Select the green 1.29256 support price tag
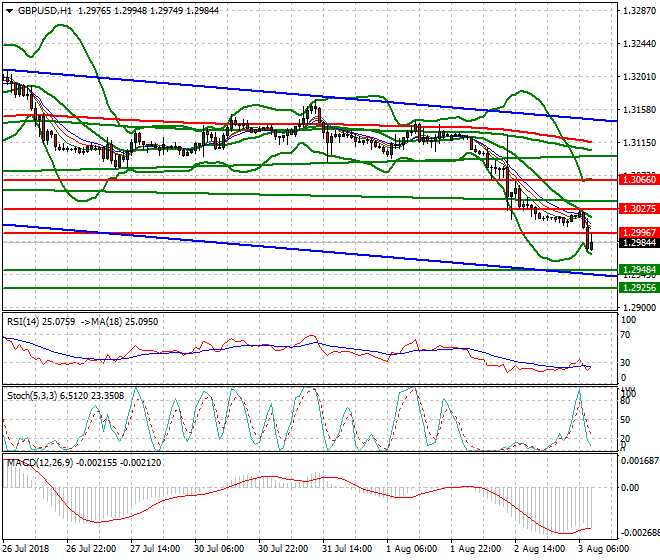The height and width of the screenshot is (560, 660). (x=638, y=288)
